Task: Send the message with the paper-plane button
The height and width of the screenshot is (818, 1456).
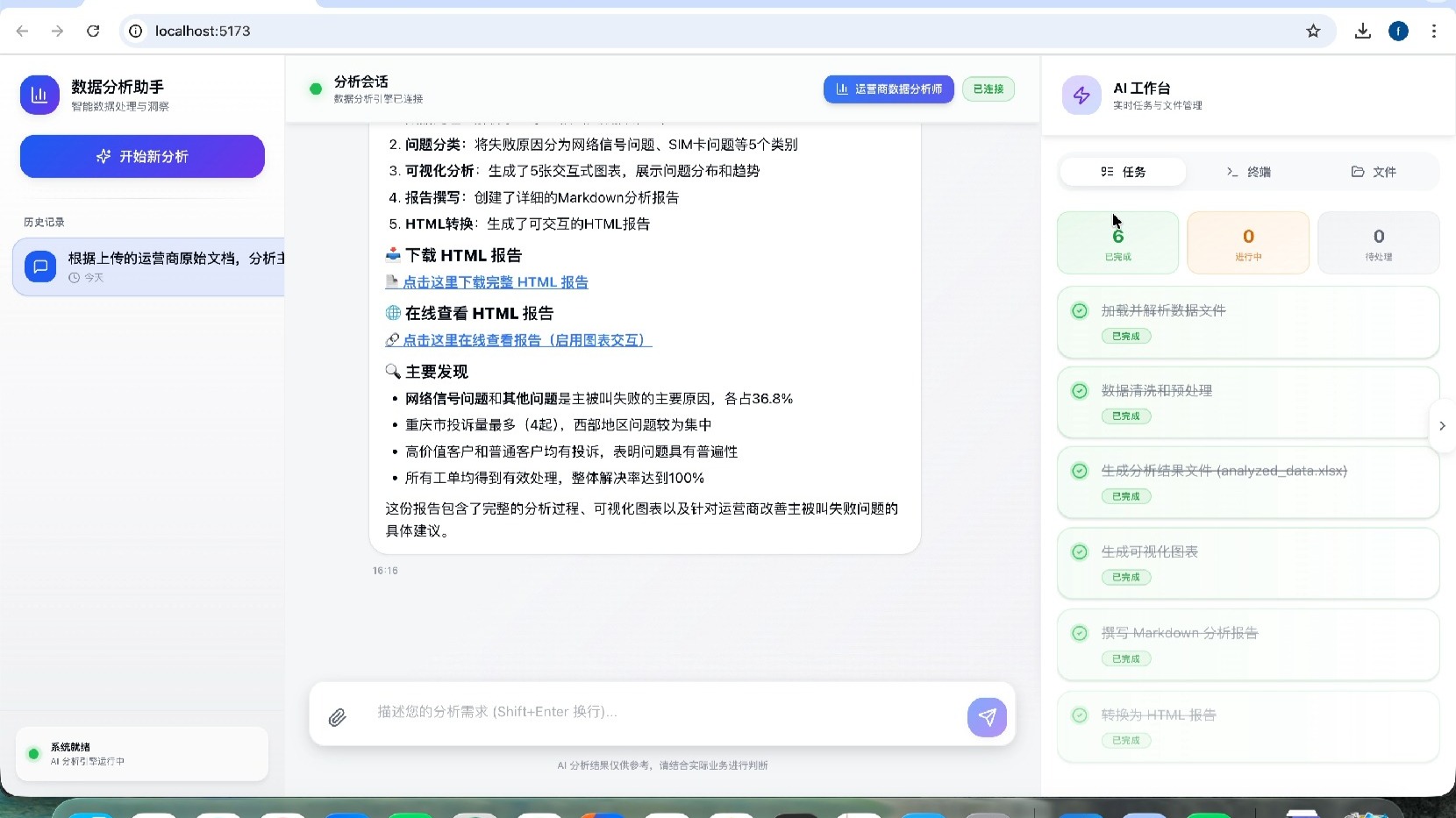Action: click(x=987, y=718)
